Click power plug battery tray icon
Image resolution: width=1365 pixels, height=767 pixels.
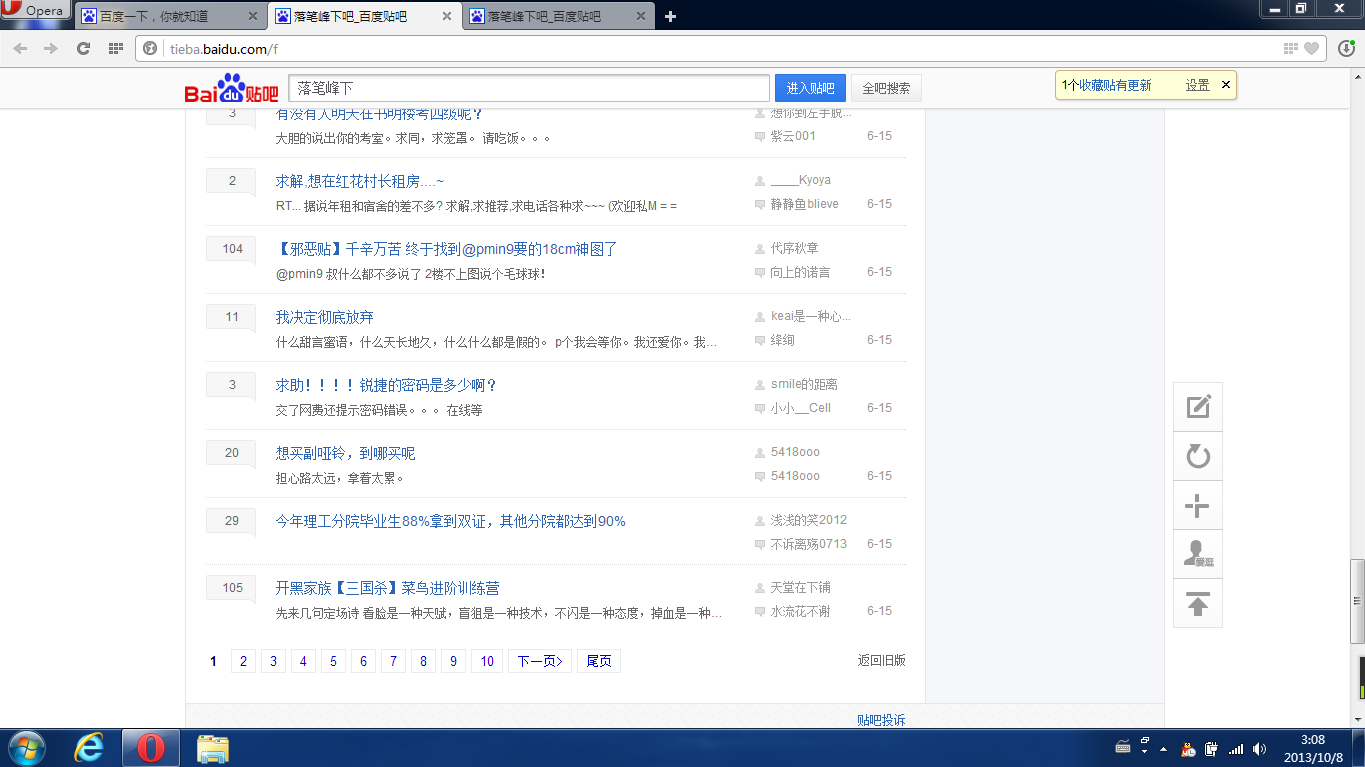coord(1211,749)
